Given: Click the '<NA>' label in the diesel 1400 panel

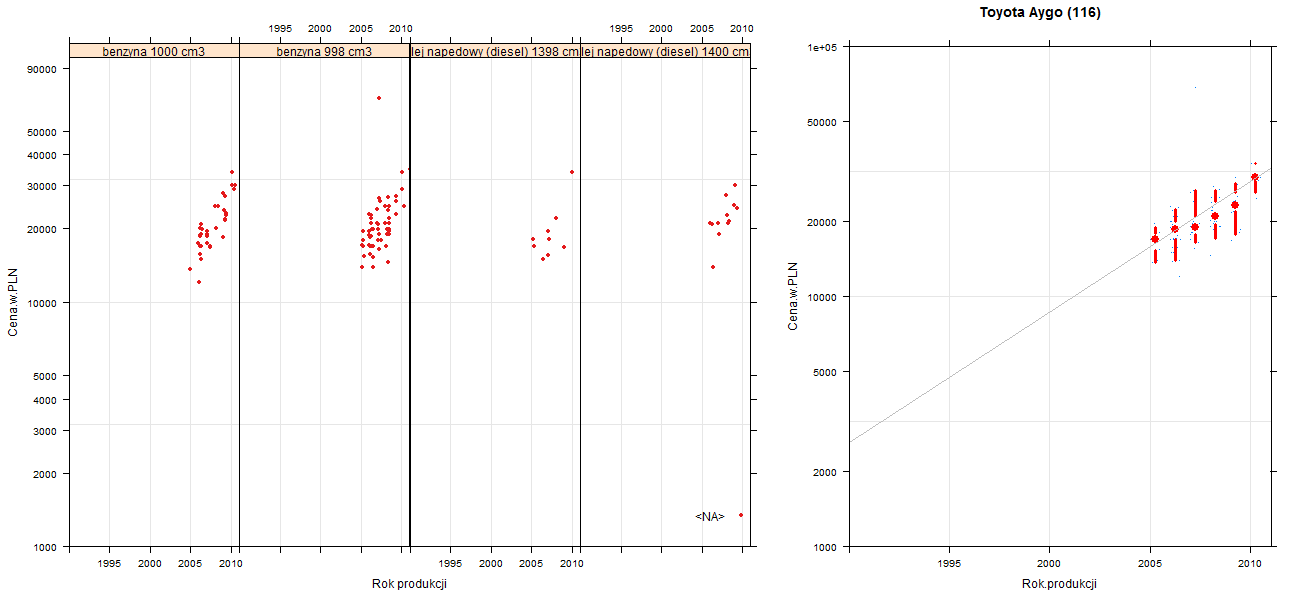Looking at the screenshot, I should pos(709,516).
